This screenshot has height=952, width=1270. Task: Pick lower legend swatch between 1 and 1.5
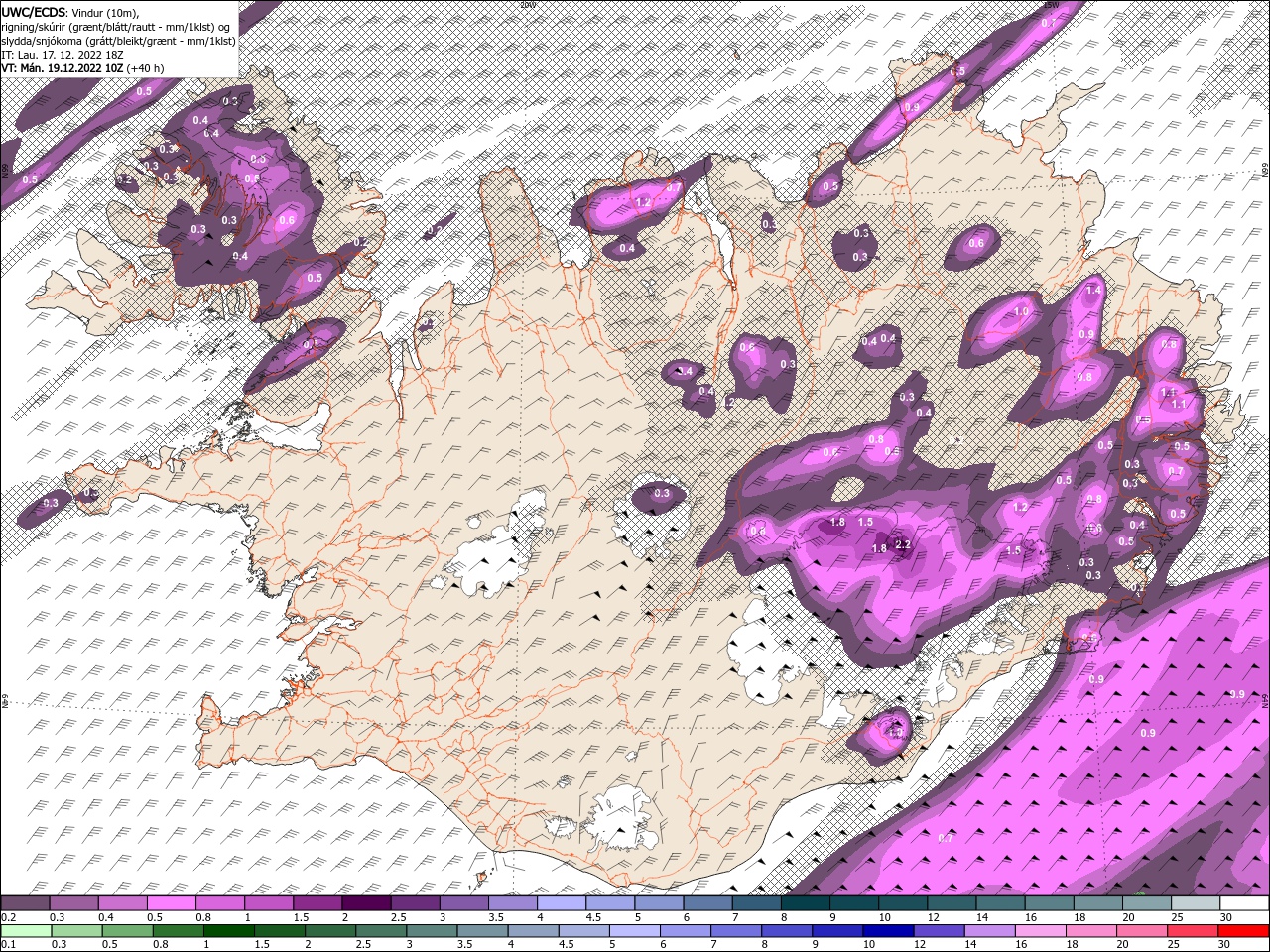(229, 931)
